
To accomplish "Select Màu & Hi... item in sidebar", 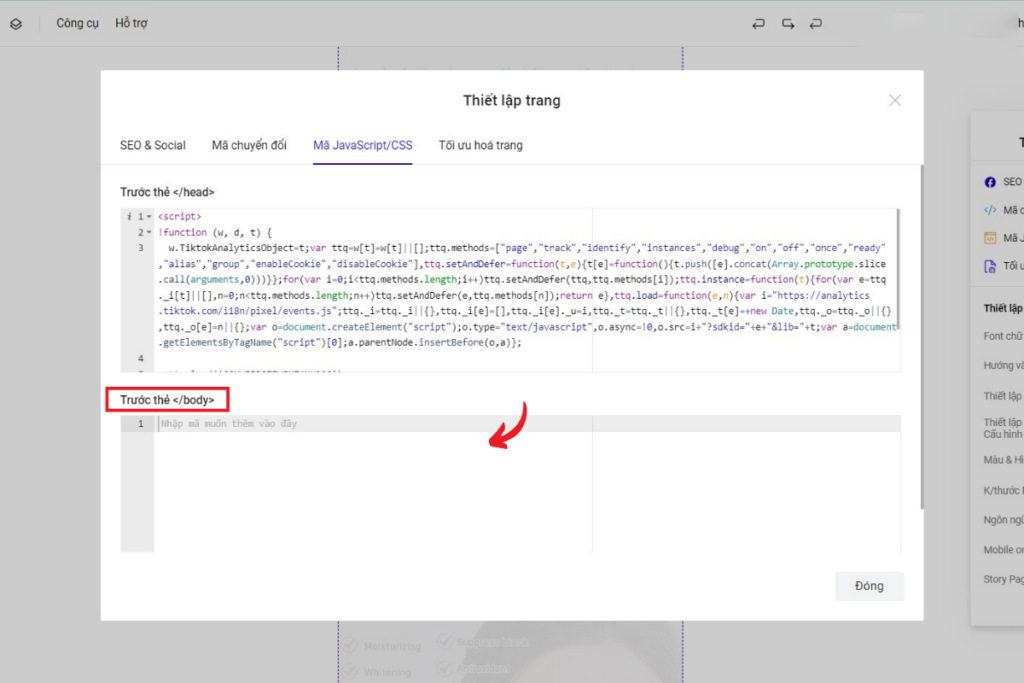I will (1003, 460).
